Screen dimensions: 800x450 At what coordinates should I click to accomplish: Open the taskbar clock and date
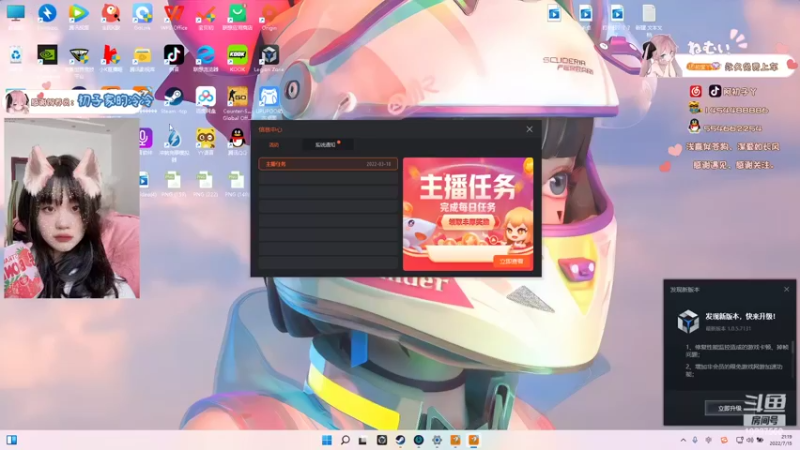click(782, 440)
